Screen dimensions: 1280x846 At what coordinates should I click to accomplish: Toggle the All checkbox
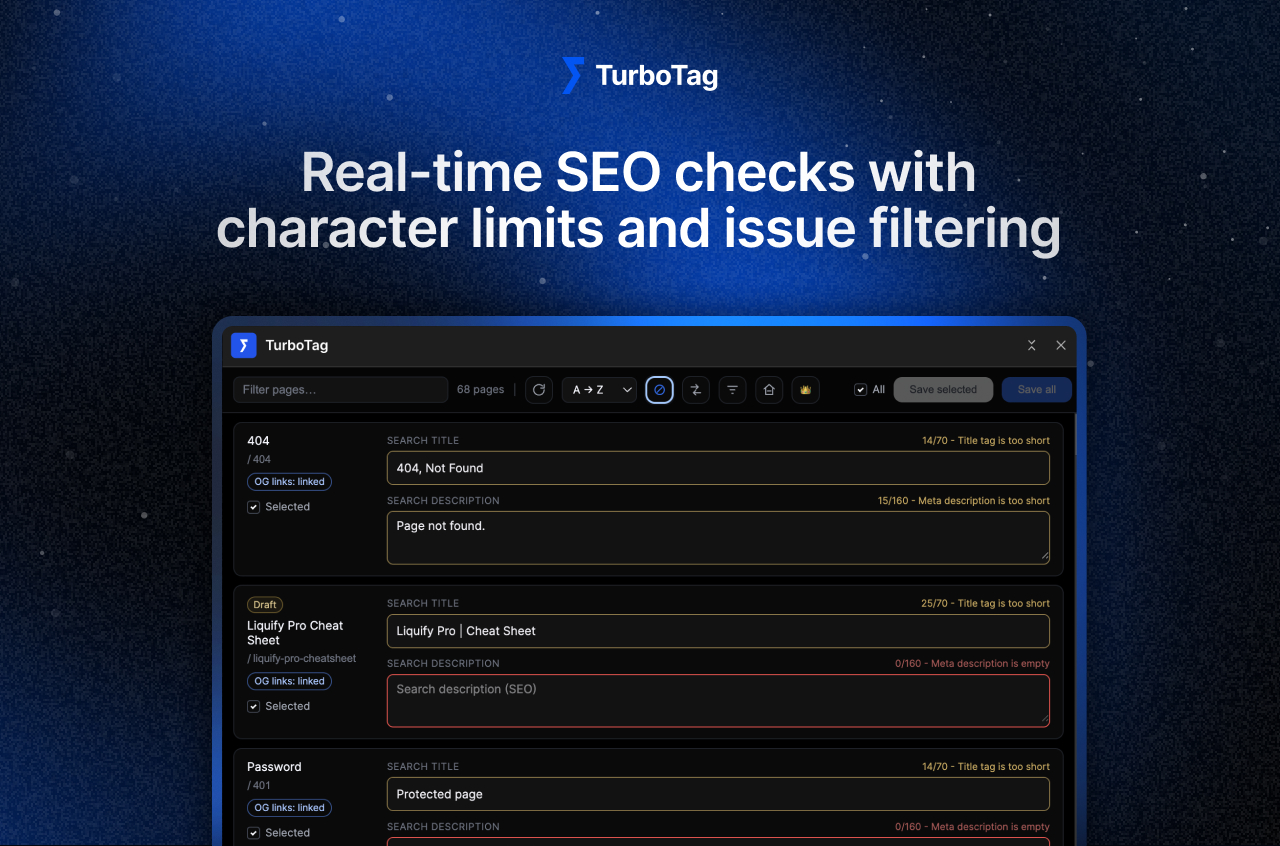860,390
